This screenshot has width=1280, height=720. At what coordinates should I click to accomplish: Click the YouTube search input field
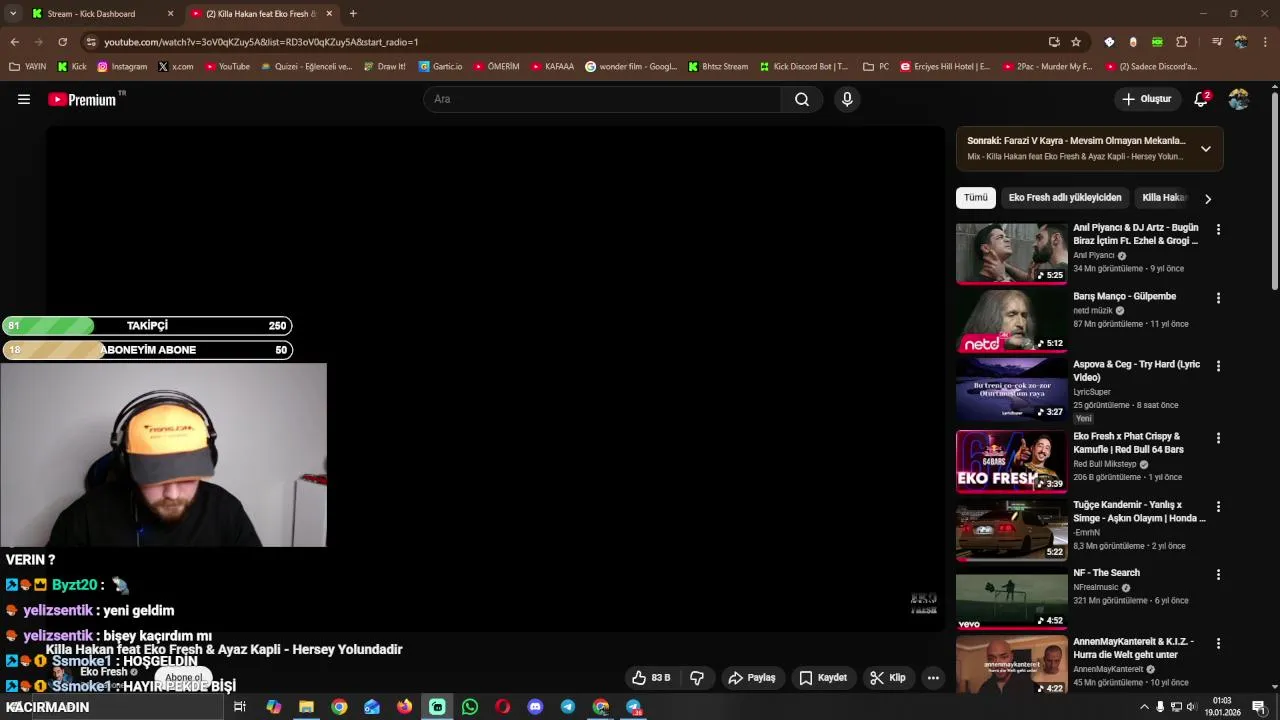tap(602, 99)
